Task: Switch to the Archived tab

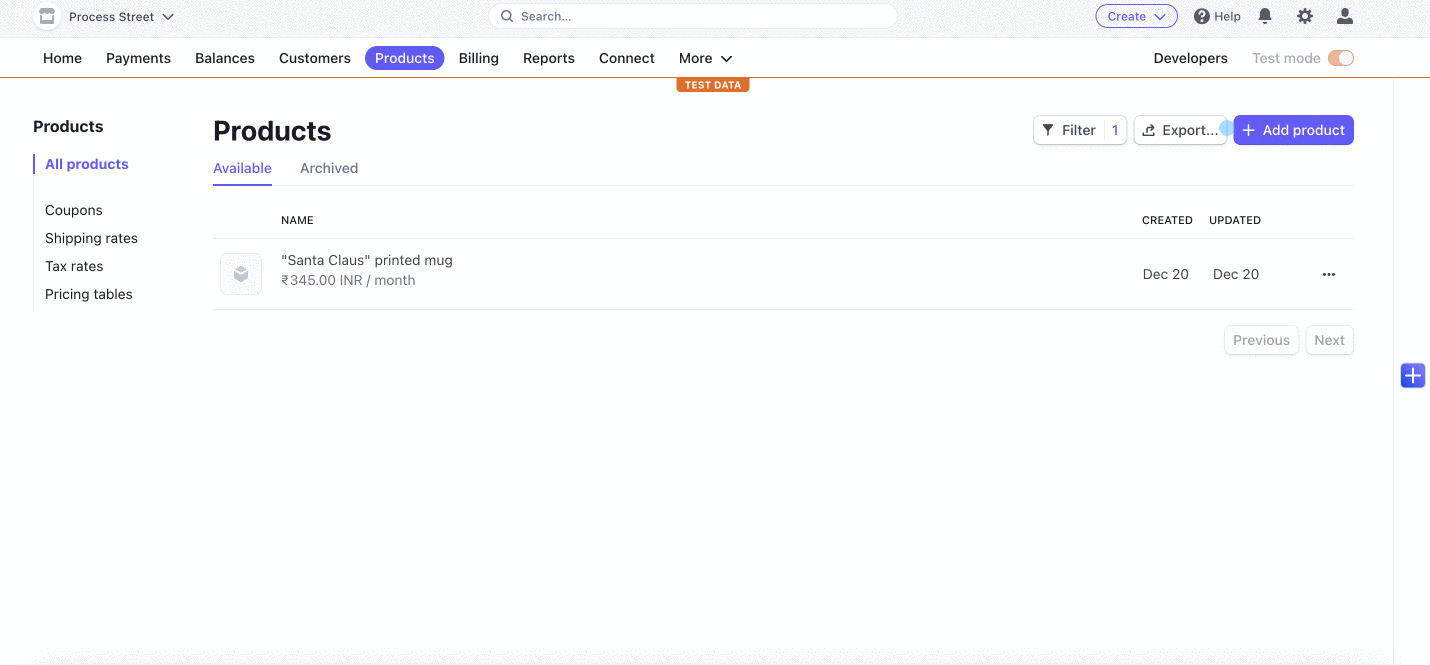Action: pos(329,168)
